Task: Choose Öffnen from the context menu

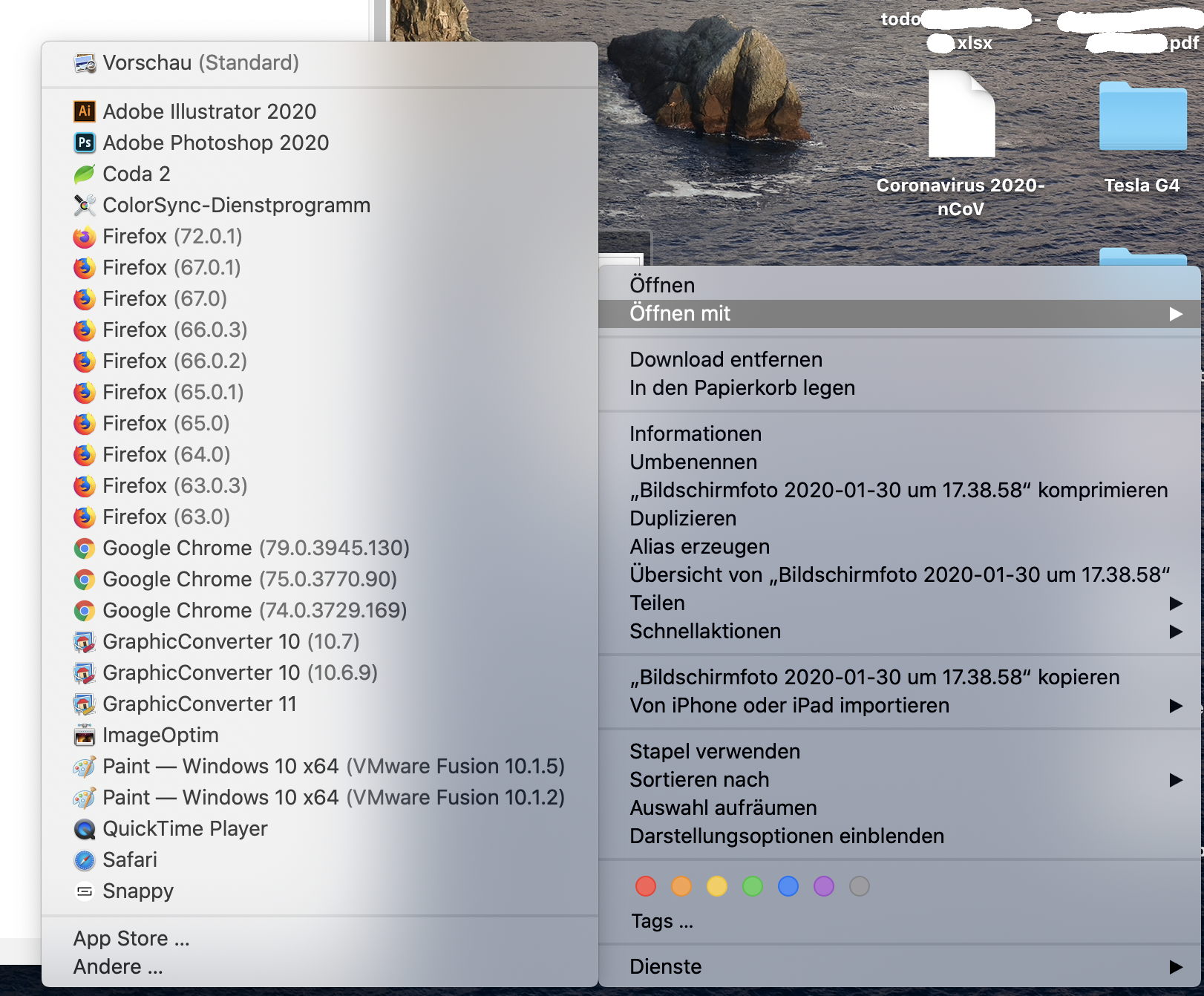Action: pyautogui.click(x=900, y=286)
